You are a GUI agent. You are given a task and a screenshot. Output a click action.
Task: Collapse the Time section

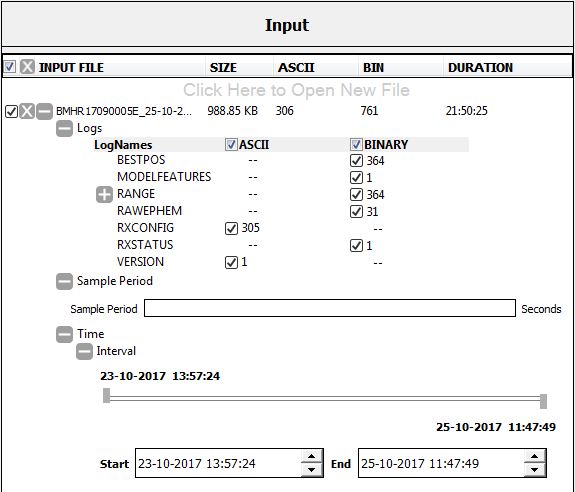pyautogui.click(x=64, y=334)
